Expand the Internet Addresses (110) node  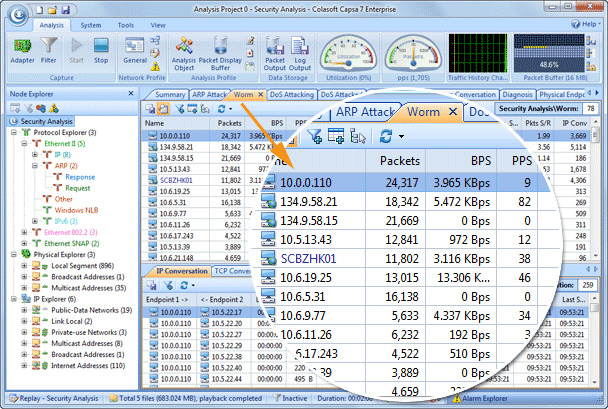point(24,366)
